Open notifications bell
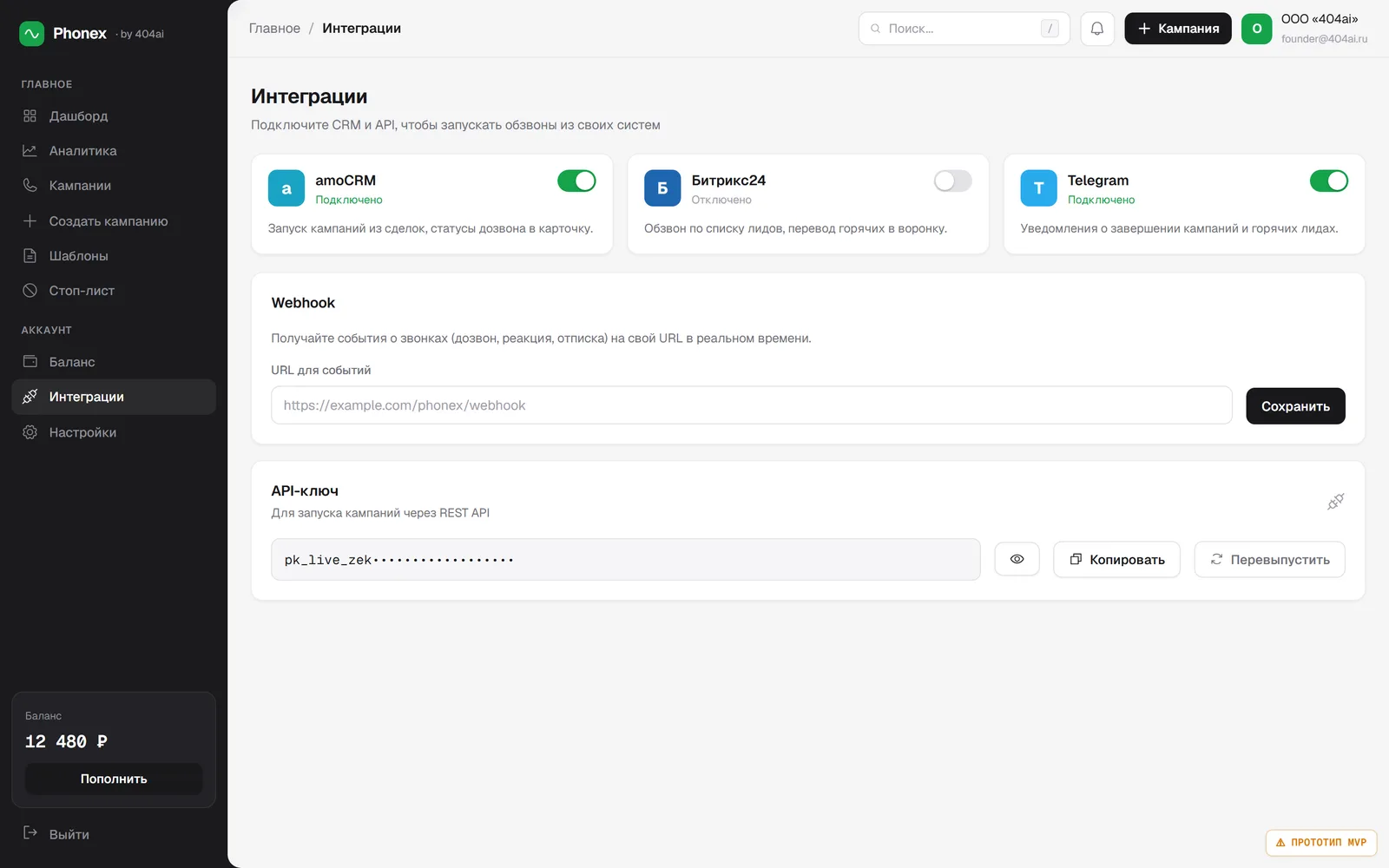Image resolution: width=1389 pixels, height=868 pixels. [x=1097, y=29]
